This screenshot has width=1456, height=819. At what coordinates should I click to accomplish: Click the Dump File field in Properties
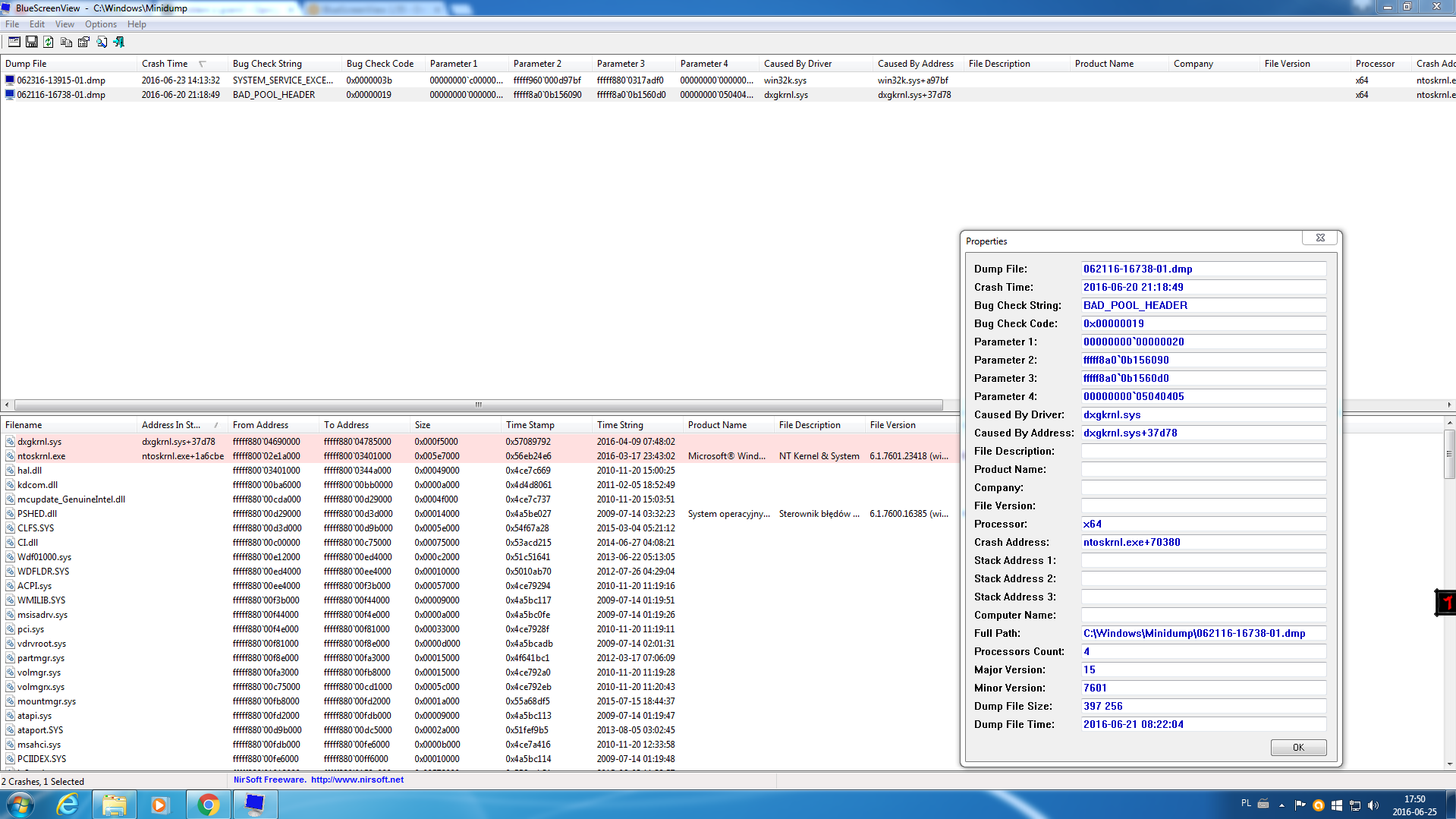(x=1203, y=269)
